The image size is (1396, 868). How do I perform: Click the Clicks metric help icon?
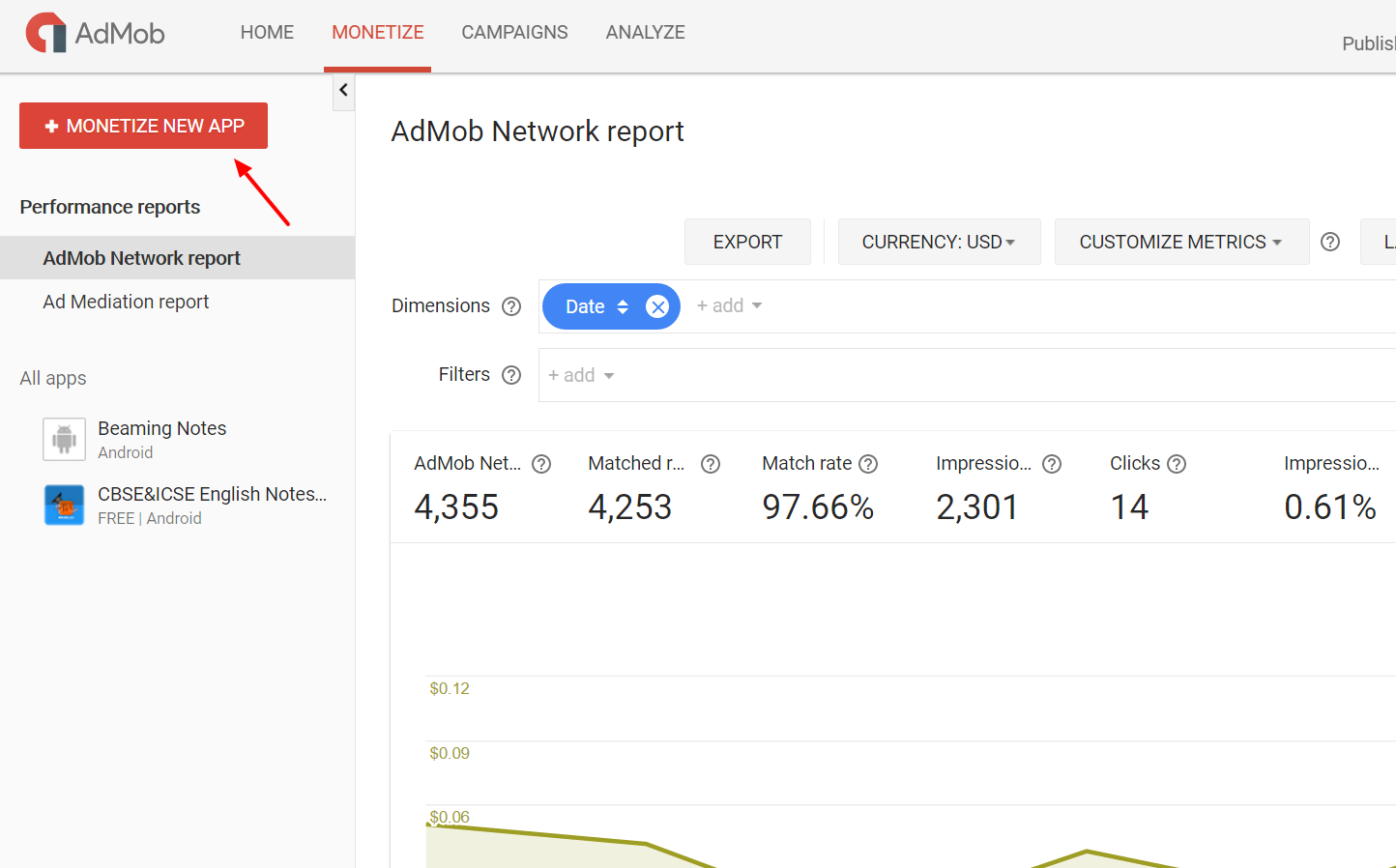tap(1176, 464)
